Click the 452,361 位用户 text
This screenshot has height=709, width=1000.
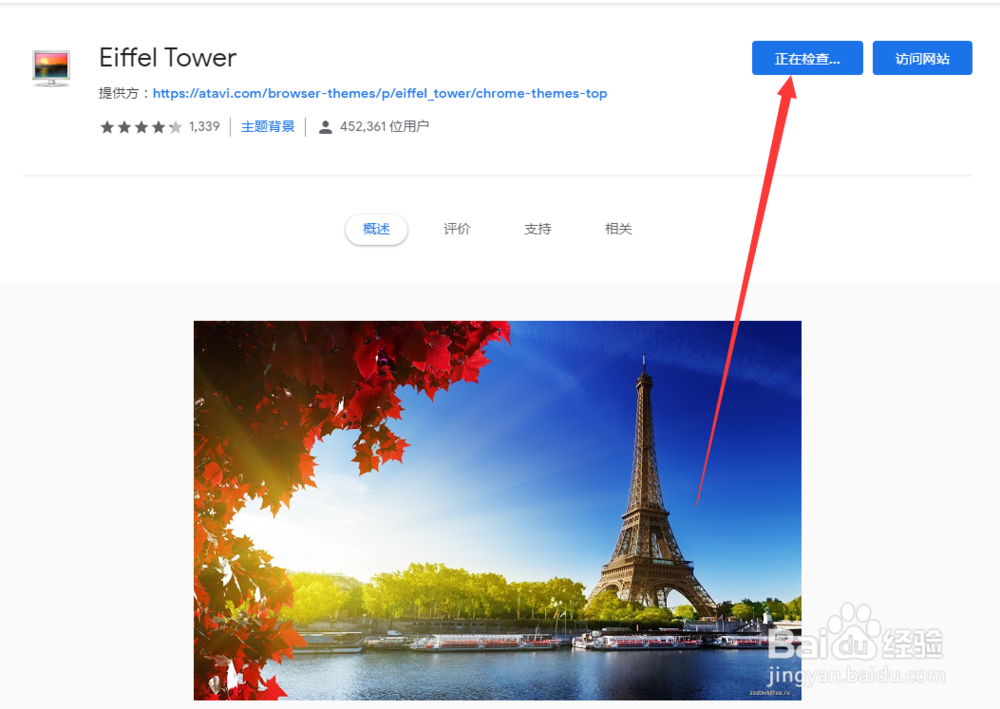384,127
